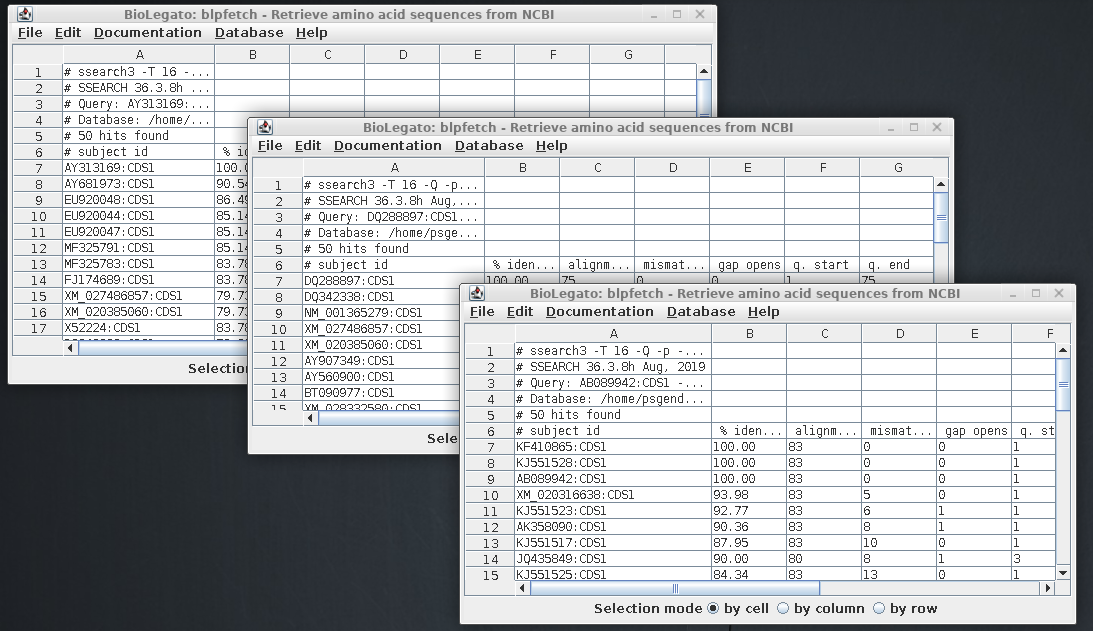Screen dimensions: 1093x631
Task: Select the "by cell" selection mode
Action: pyautogui.click(x=713, y=608)
